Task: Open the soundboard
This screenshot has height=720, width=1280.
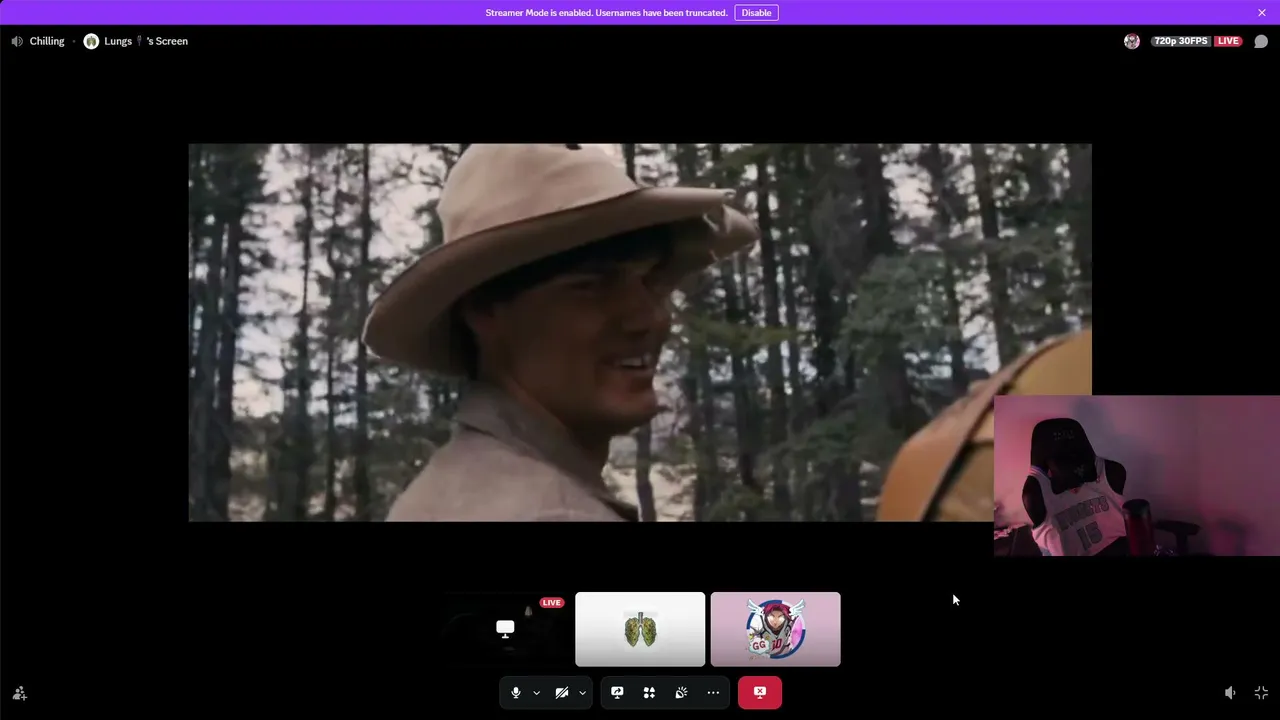Action: 681,692
